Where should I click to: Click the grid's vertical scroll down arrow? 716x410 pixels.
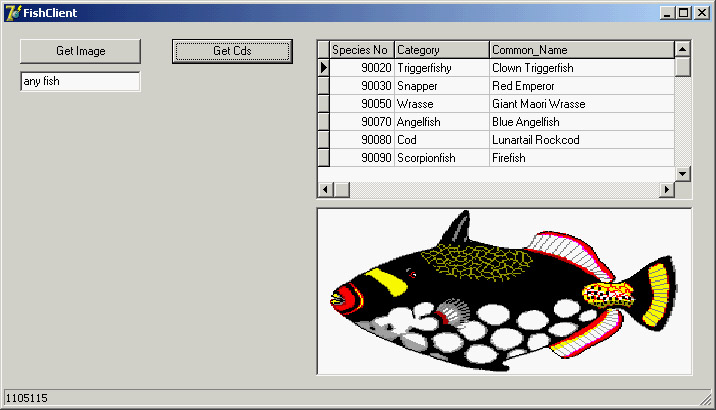(683, 174)
